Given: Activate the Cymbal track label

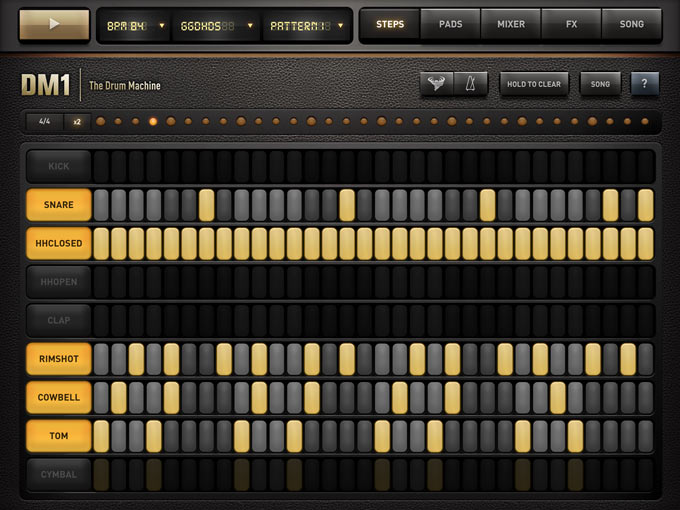Looking at the screenshot, I should point(59,474).
